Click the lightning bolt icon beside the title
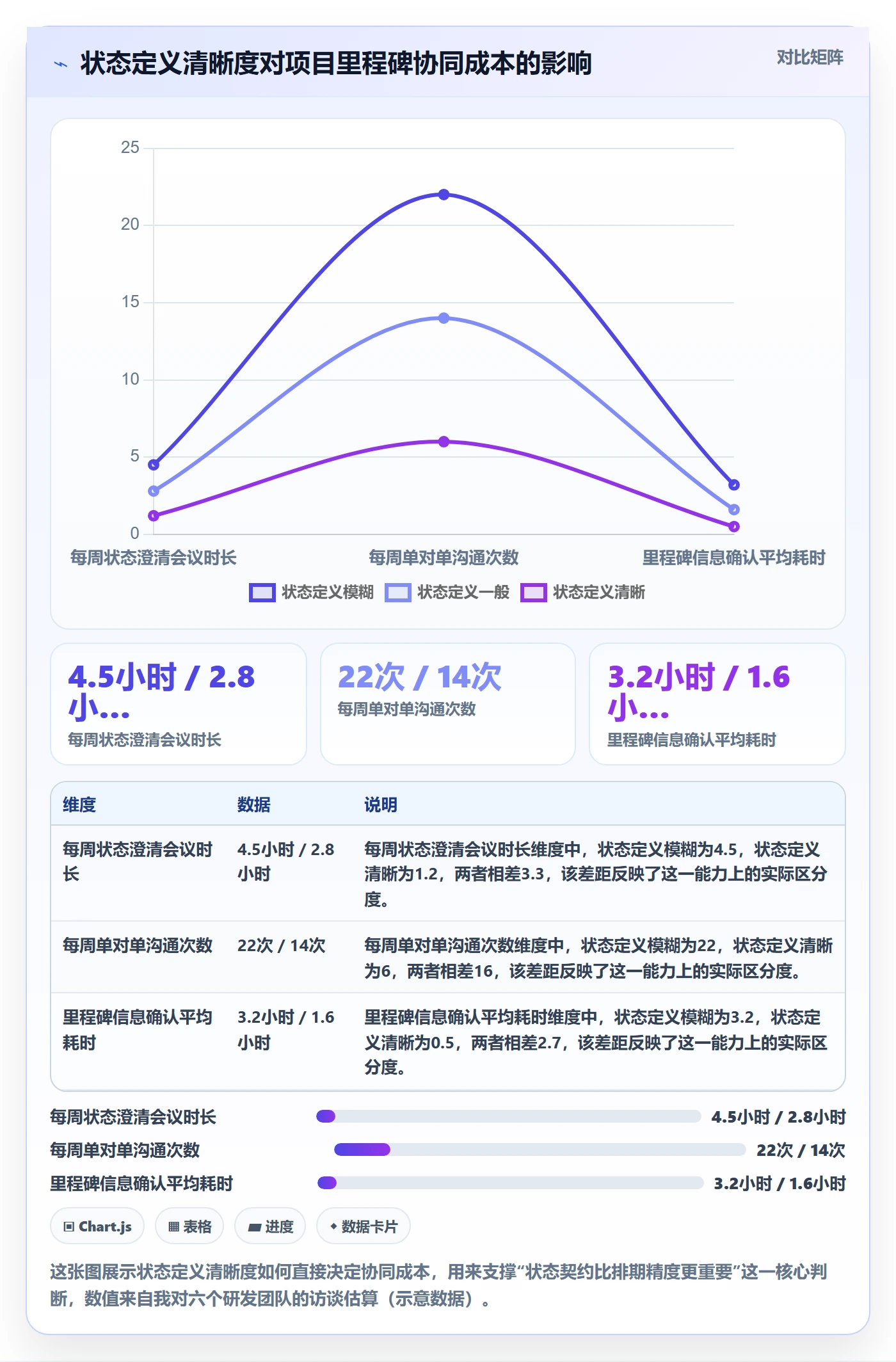896x1362 pixels. [x=61, y=64]
